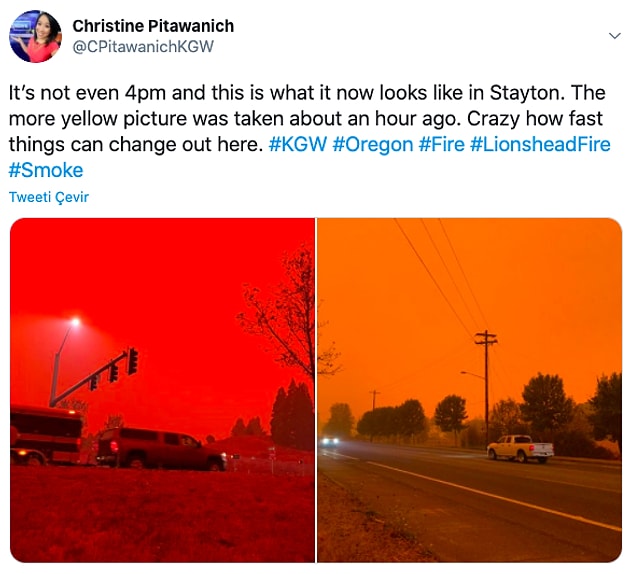635x574 pixels.
Task: Click the red pickup truck in left photo
Action: coord(162,449)
